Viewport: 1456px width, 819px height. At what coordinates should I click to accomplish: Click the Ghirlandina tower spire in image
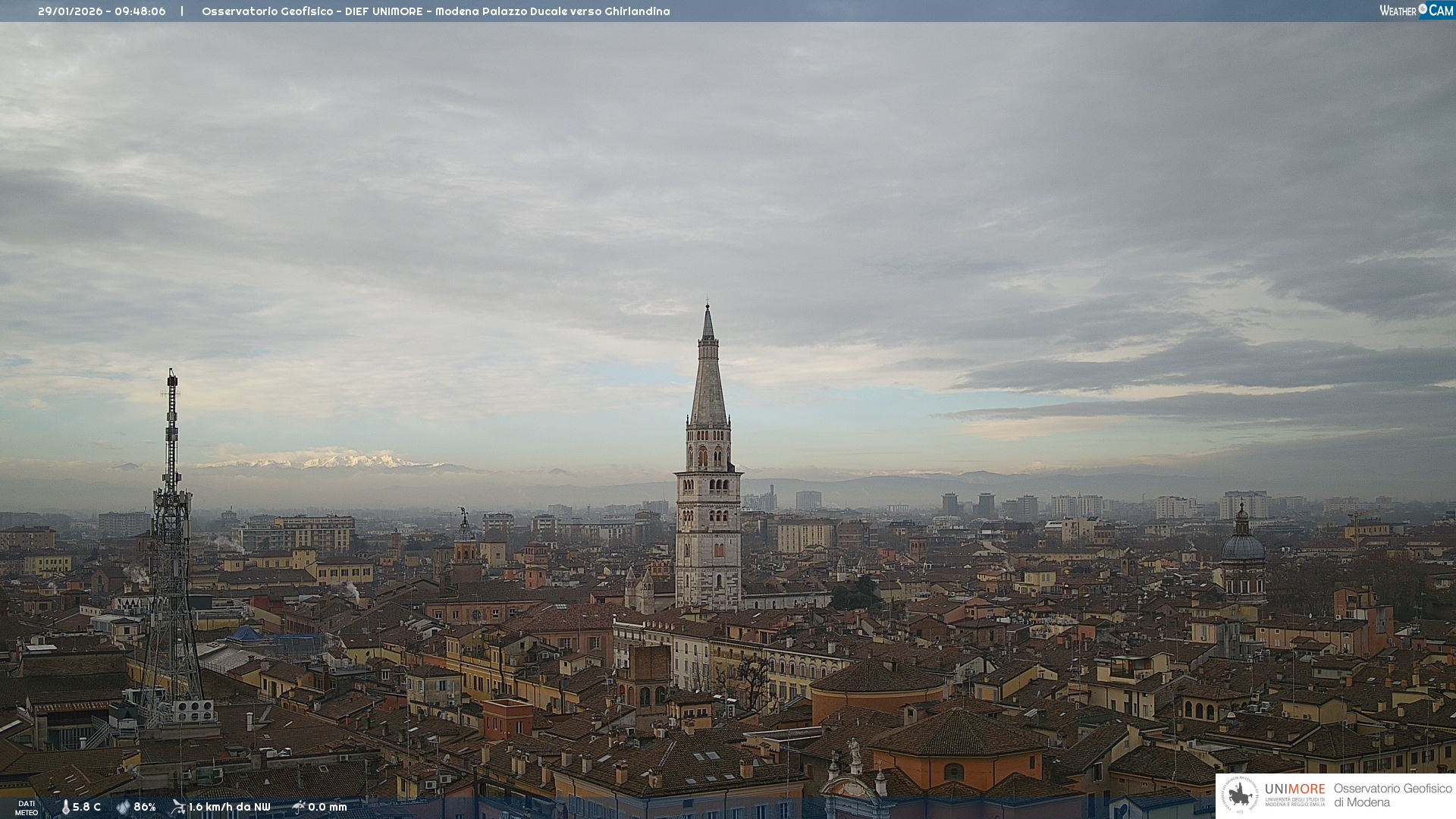click(708, 379)
